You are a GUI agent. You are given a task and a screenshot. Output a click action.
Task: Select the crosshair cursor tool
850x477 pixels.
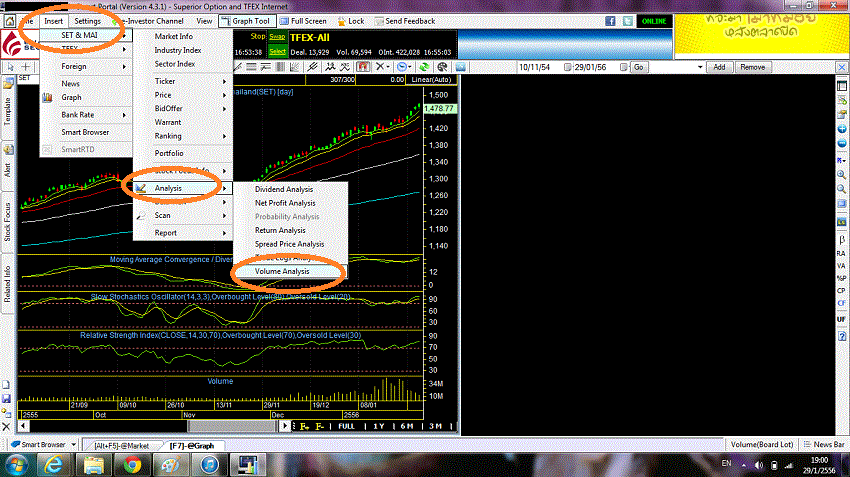click(25, 67)
